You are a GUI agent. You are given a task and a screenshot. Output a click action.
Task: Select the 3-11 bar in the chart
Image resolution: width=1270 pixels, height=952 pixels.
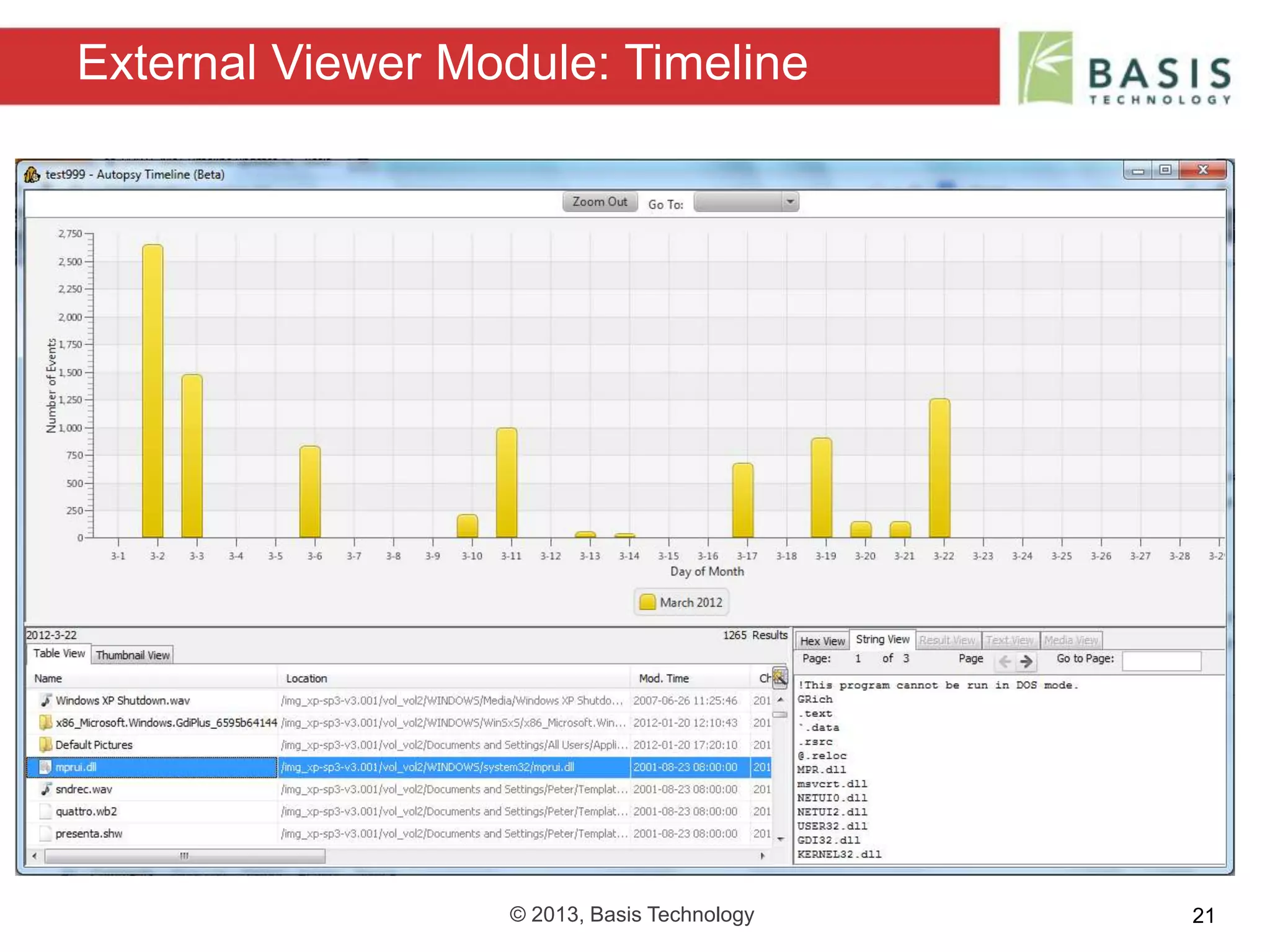point(507,482)
